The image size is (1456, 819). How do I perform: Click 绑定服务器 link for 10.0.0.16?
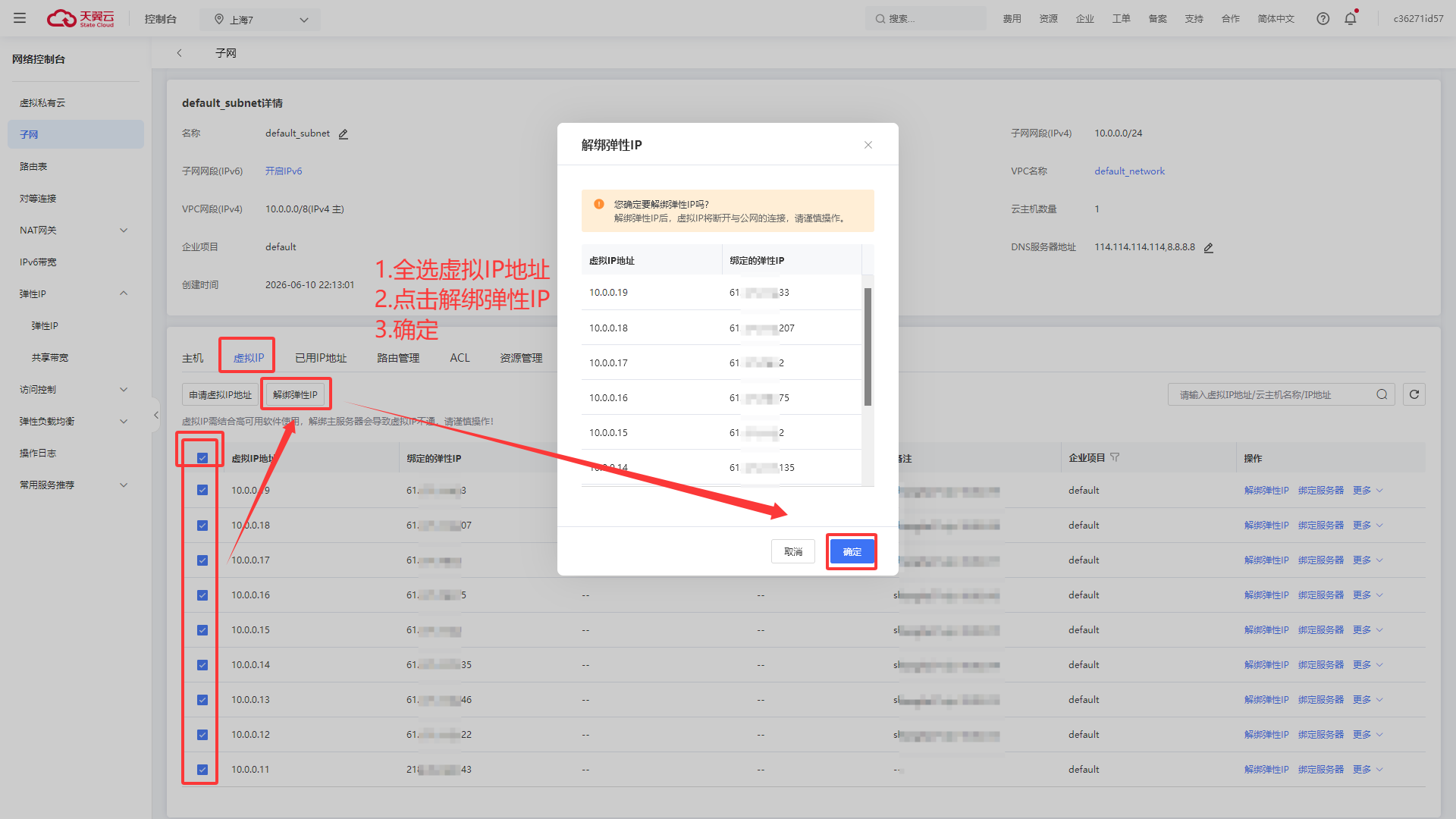point(1321,595)
